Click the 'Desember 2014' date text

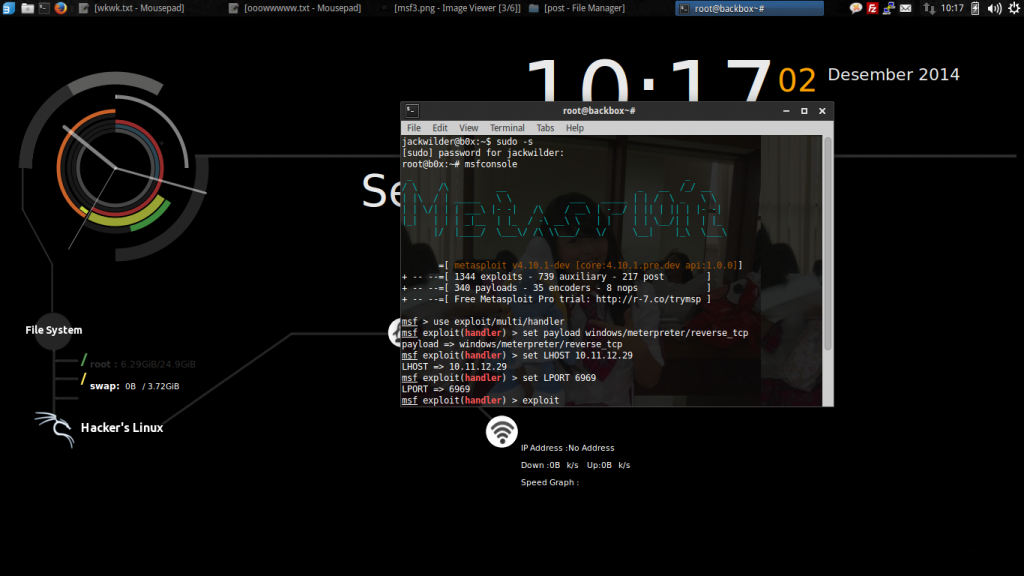[893, 74]
